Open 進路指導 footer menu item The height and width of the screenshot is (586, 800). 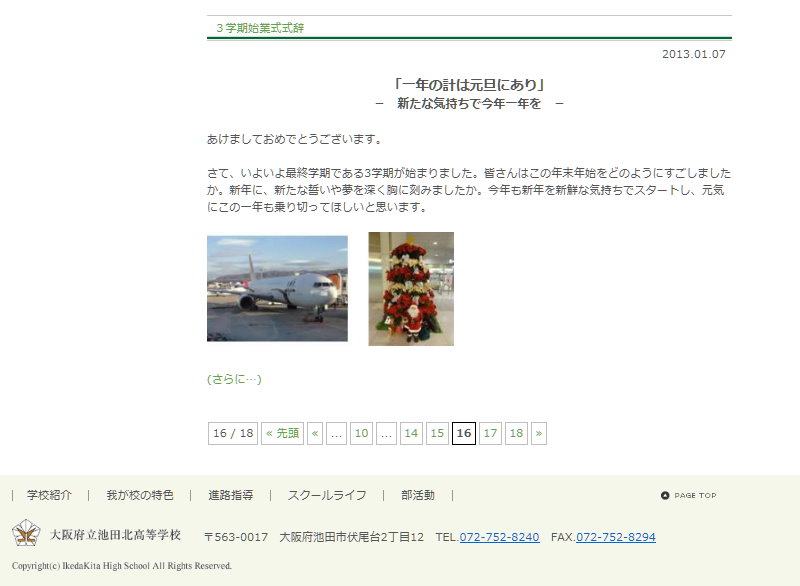(231, 495)
